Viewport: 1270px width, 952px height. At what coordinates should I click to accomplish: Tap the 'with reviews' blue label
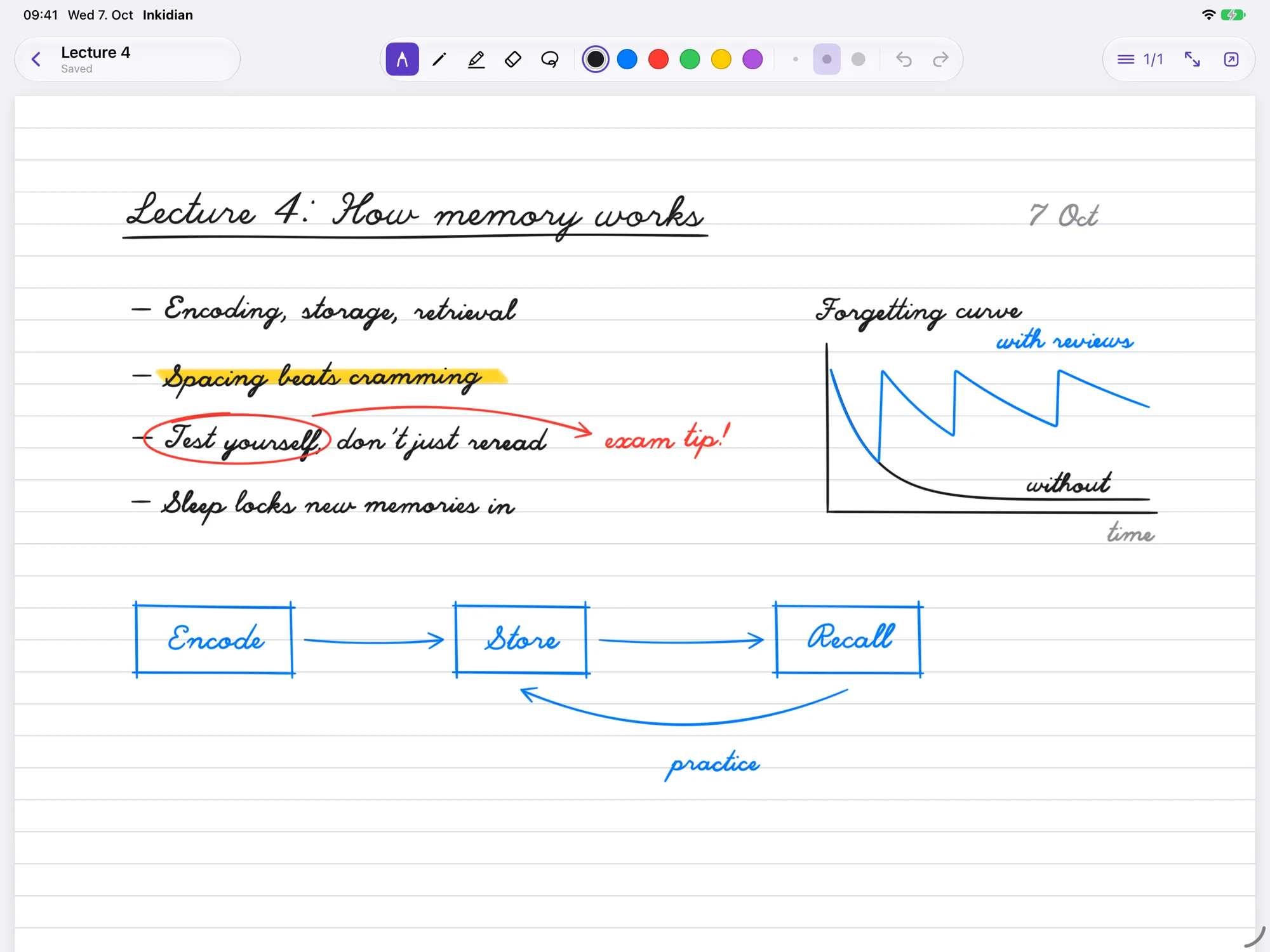(1064, 340)
